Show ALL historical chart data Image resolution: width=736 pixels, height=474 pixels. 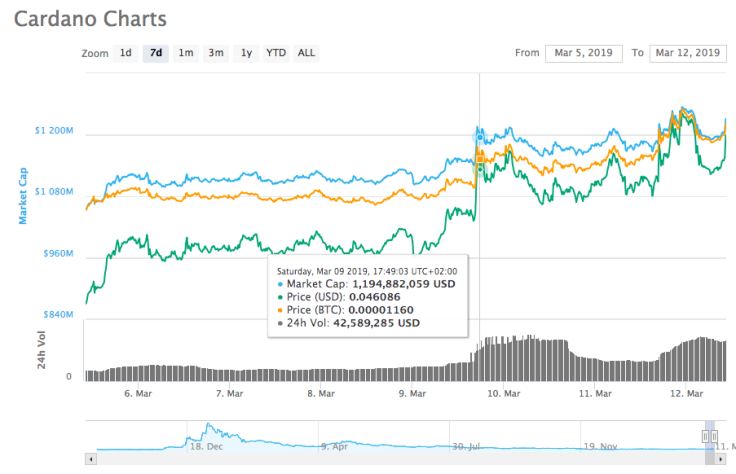306,53
